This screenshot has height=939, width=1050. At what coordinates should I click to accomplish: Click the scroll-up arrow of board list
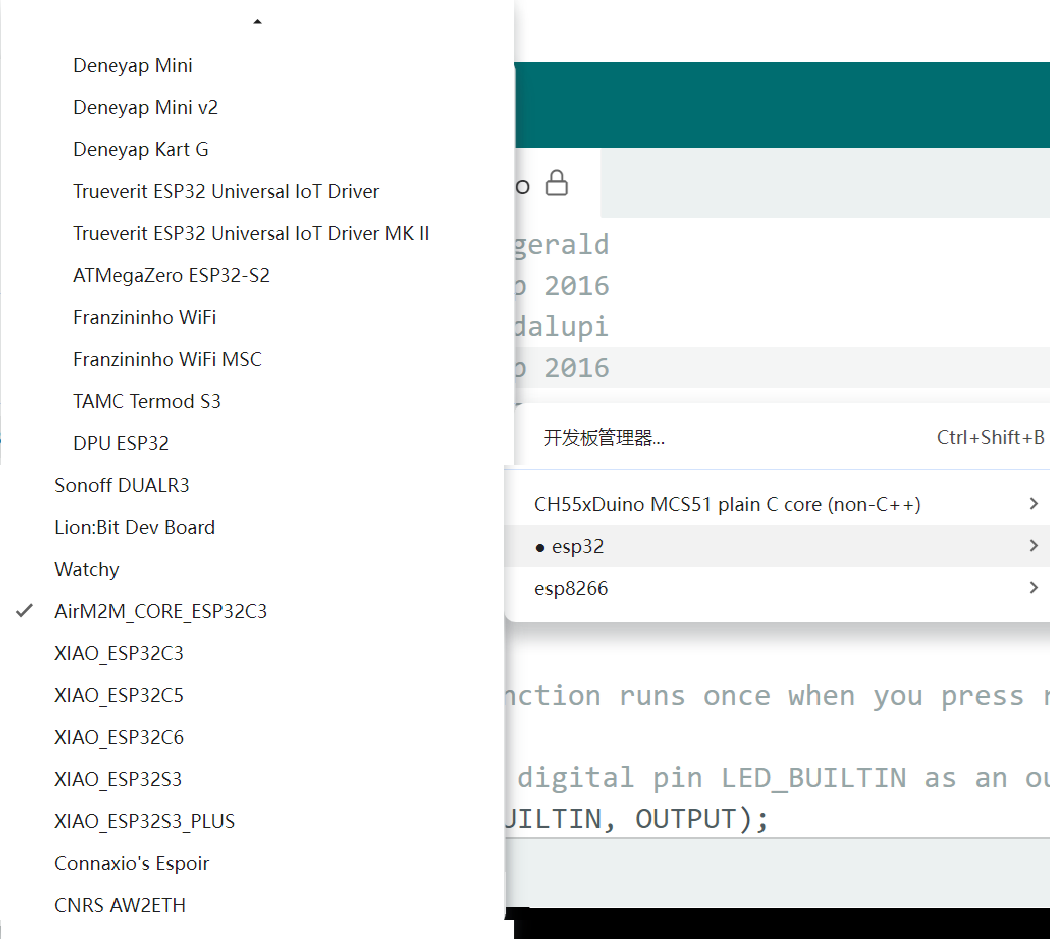click(257, 21)
